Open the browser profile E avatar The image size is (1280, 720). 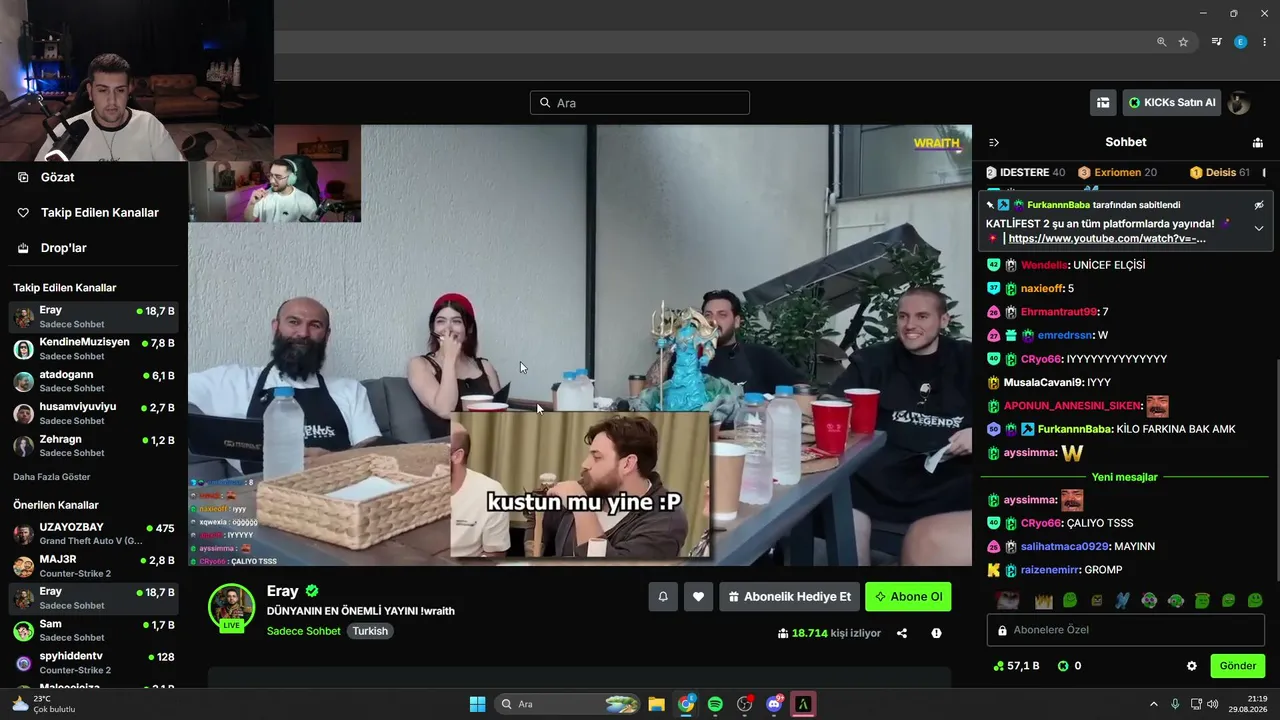1241,42
